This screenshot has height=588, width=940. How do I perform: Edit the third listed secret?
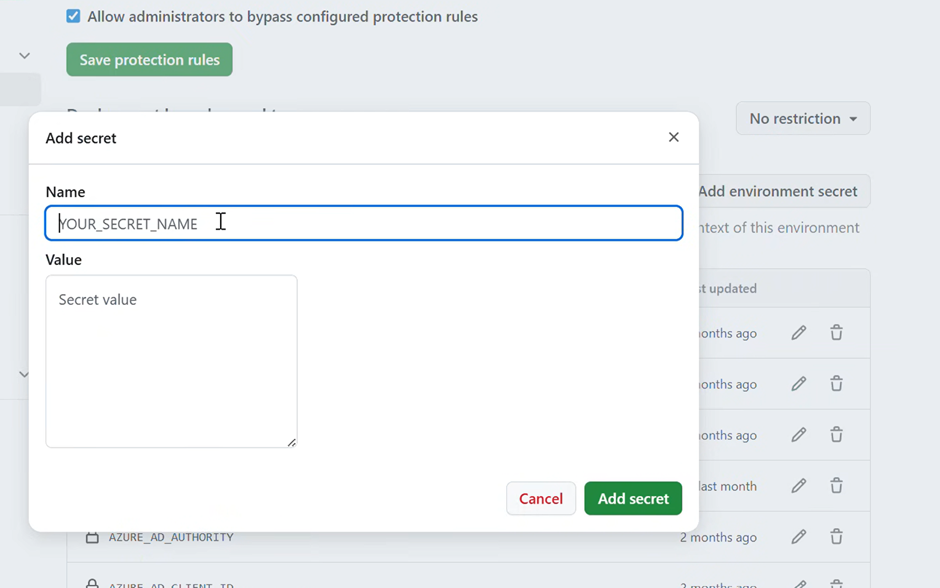pos(799,435)
